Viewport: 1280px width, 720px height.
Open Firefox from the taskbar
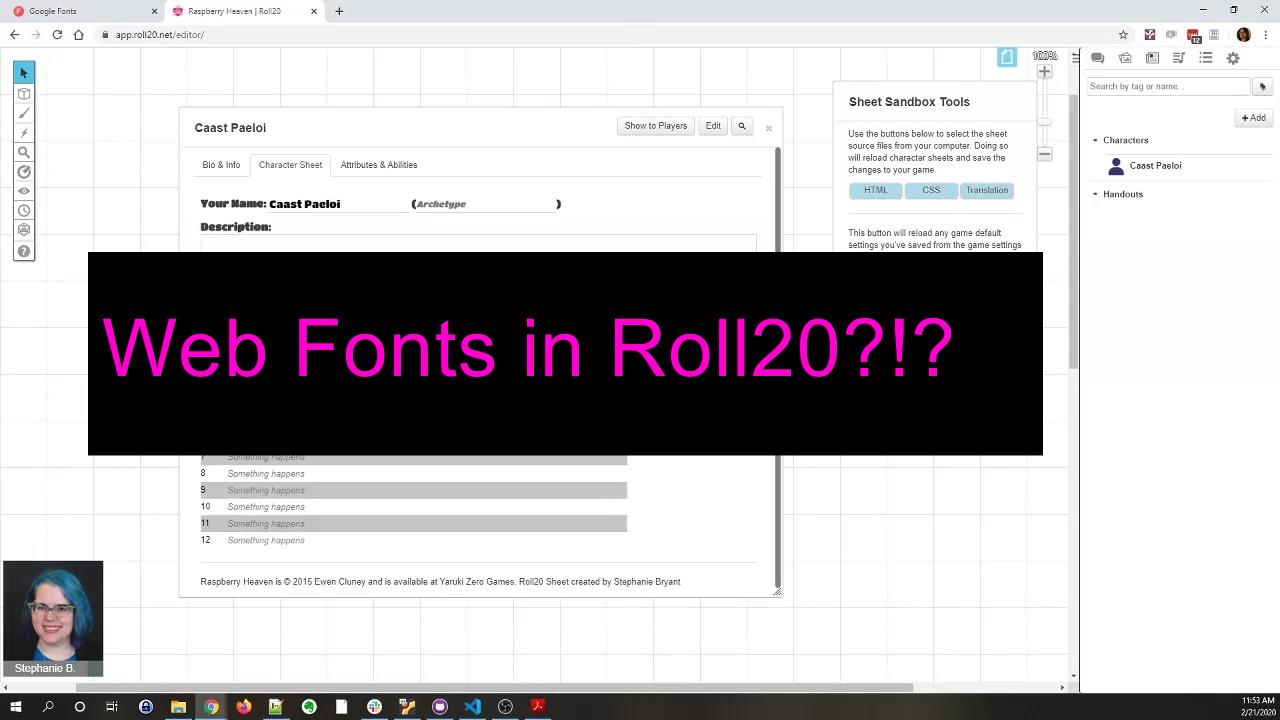[x=243, y=707]
